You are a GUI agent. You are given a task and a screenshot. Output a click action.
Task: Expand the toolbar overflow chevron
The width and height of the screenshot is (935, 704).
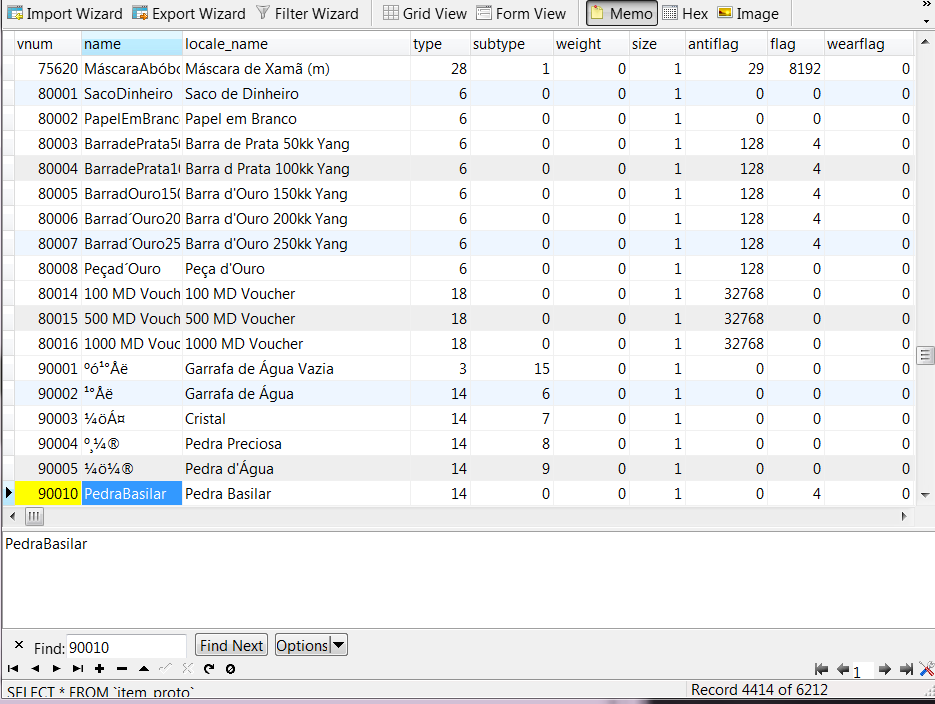pyautogui.click(x=926, y=5)
